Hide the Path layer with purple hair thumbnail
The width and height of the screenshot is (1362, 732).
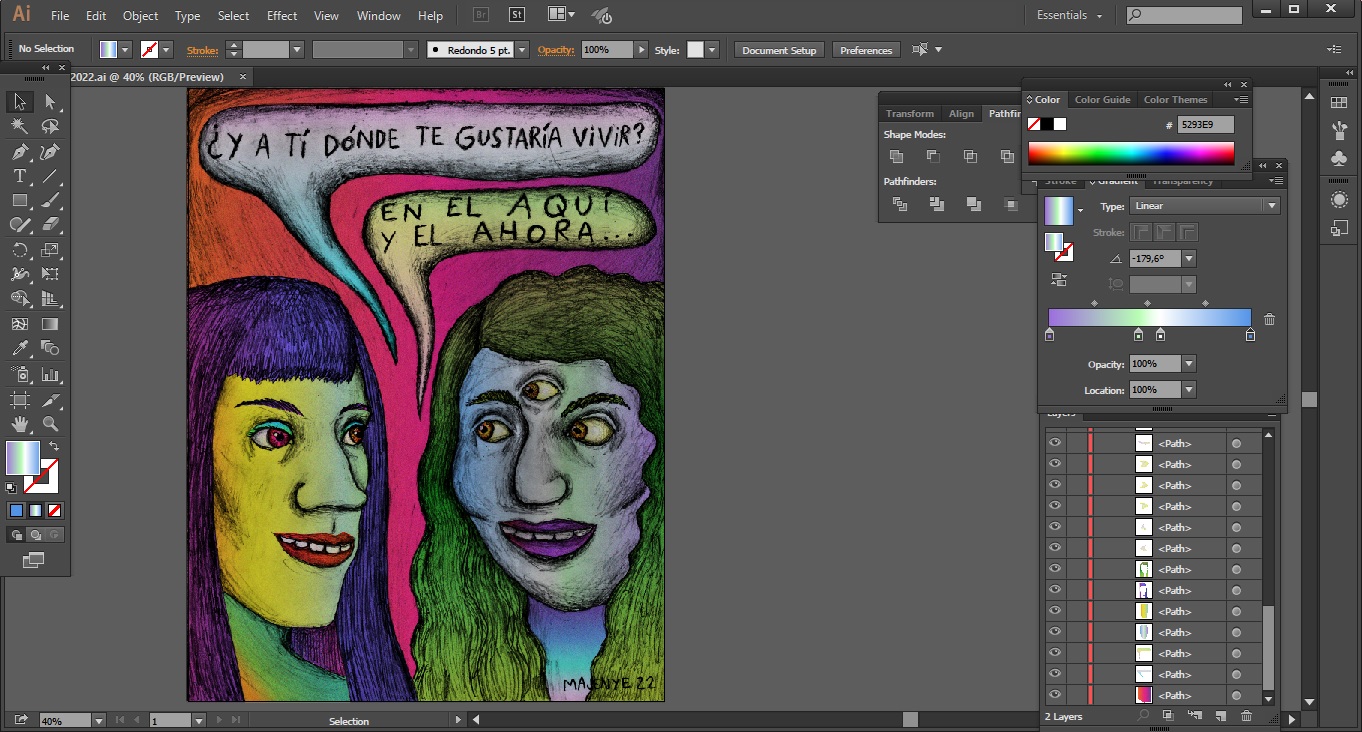point(1054,590)
